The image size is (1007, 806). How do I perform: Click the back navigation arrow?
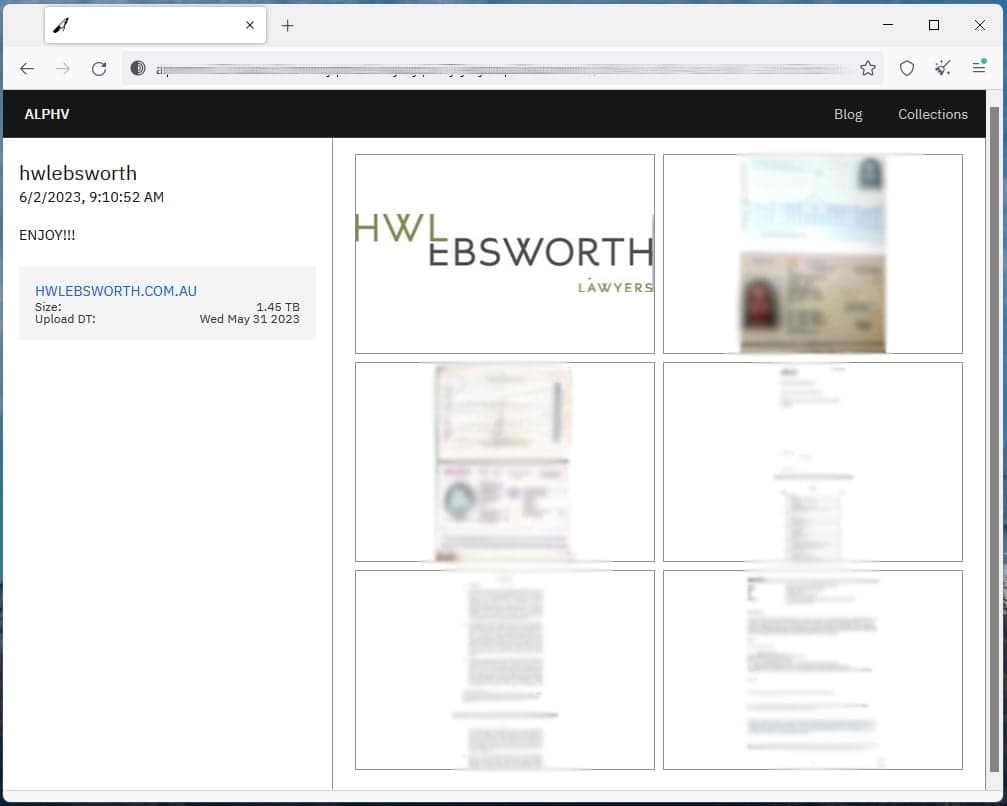pos(27,68)
